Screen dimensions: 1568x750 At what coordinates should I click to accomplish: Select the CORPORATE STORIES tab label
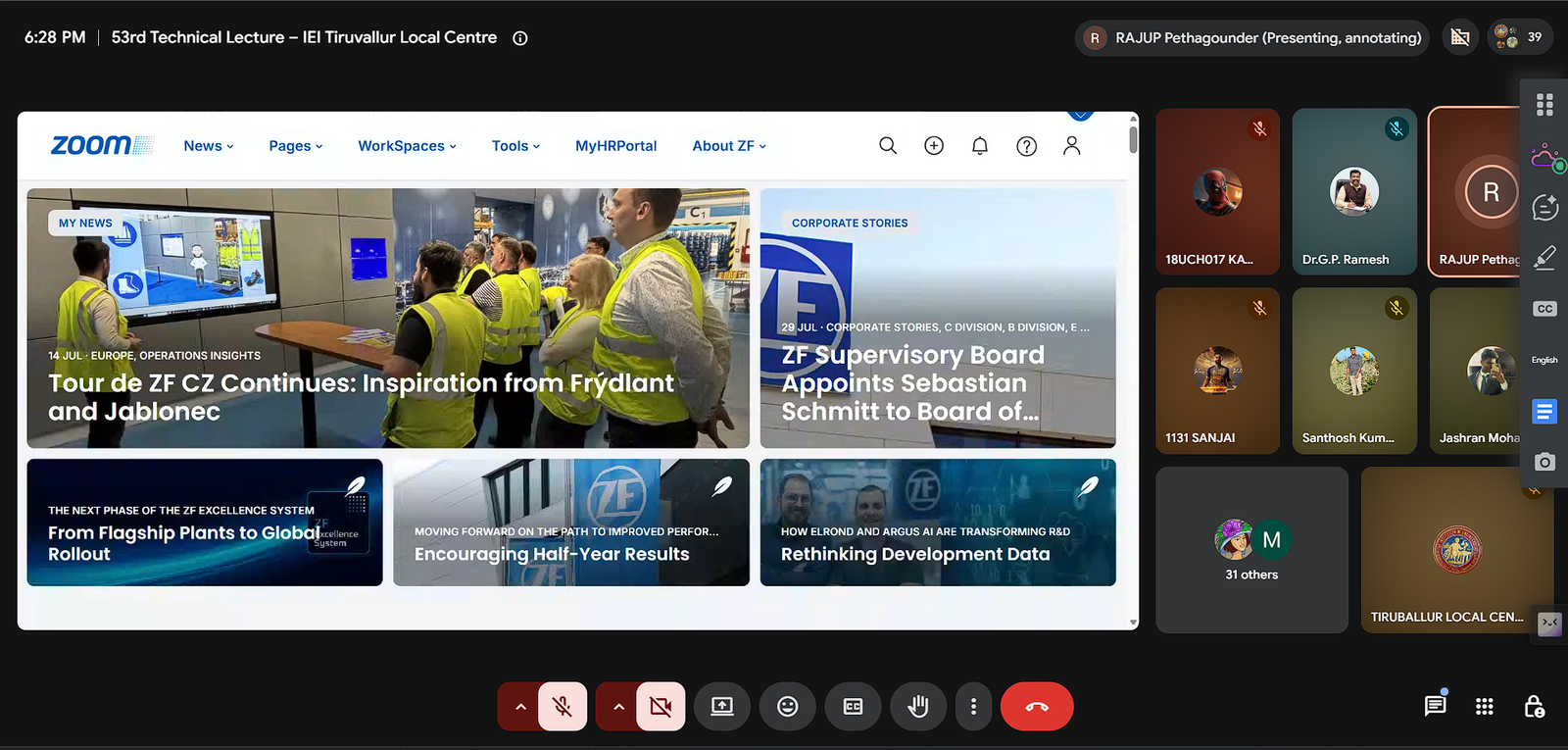[x=850, y=224]
